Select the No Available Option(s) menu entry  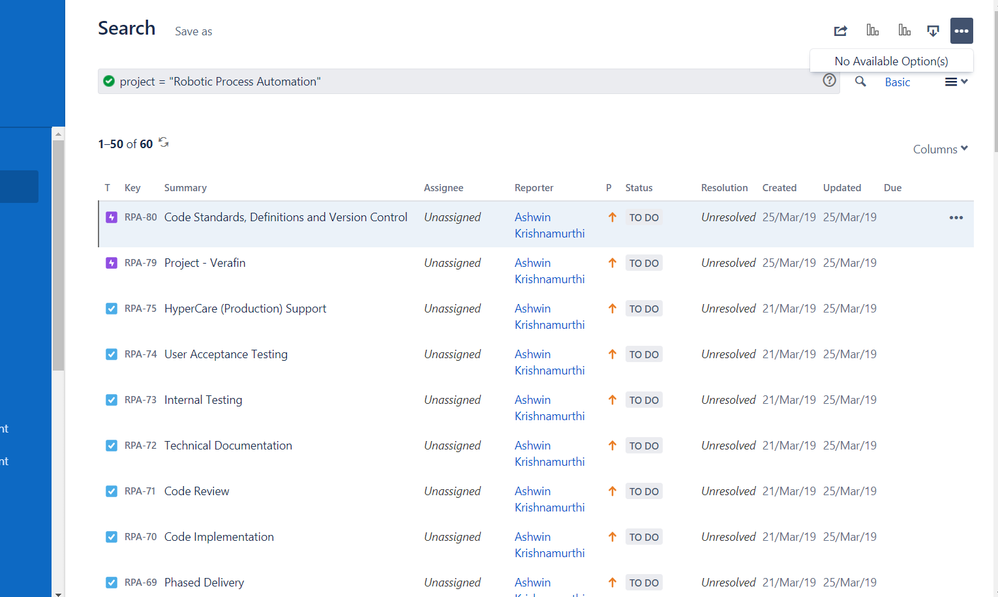(x=891, y=61)
